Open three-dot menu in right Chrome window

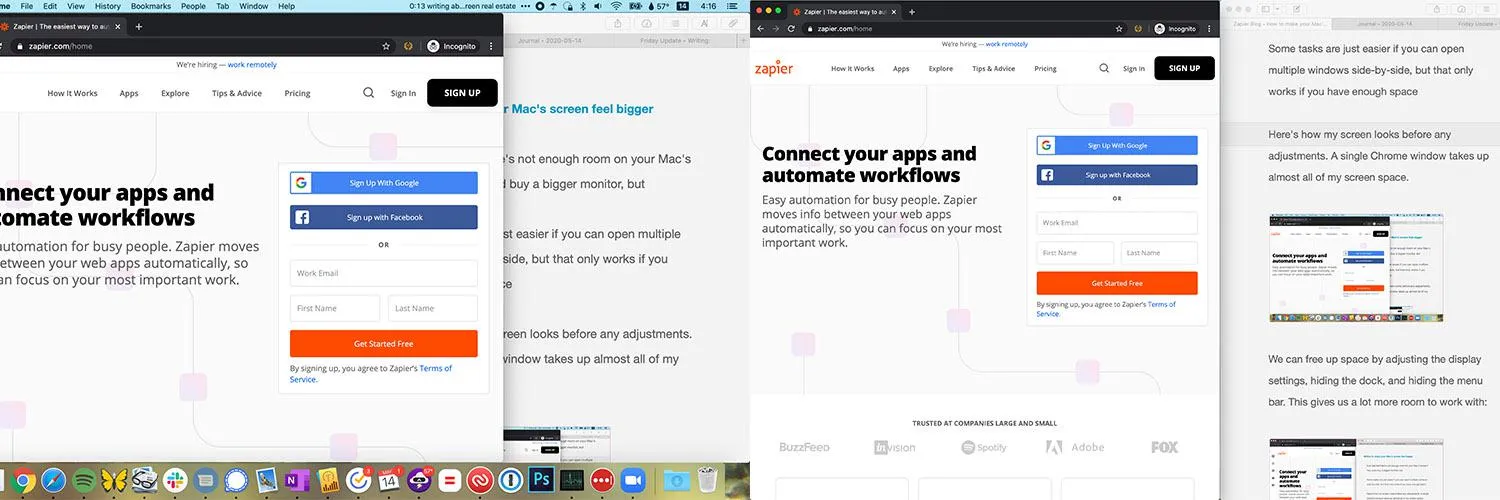tap(1211, 29)
